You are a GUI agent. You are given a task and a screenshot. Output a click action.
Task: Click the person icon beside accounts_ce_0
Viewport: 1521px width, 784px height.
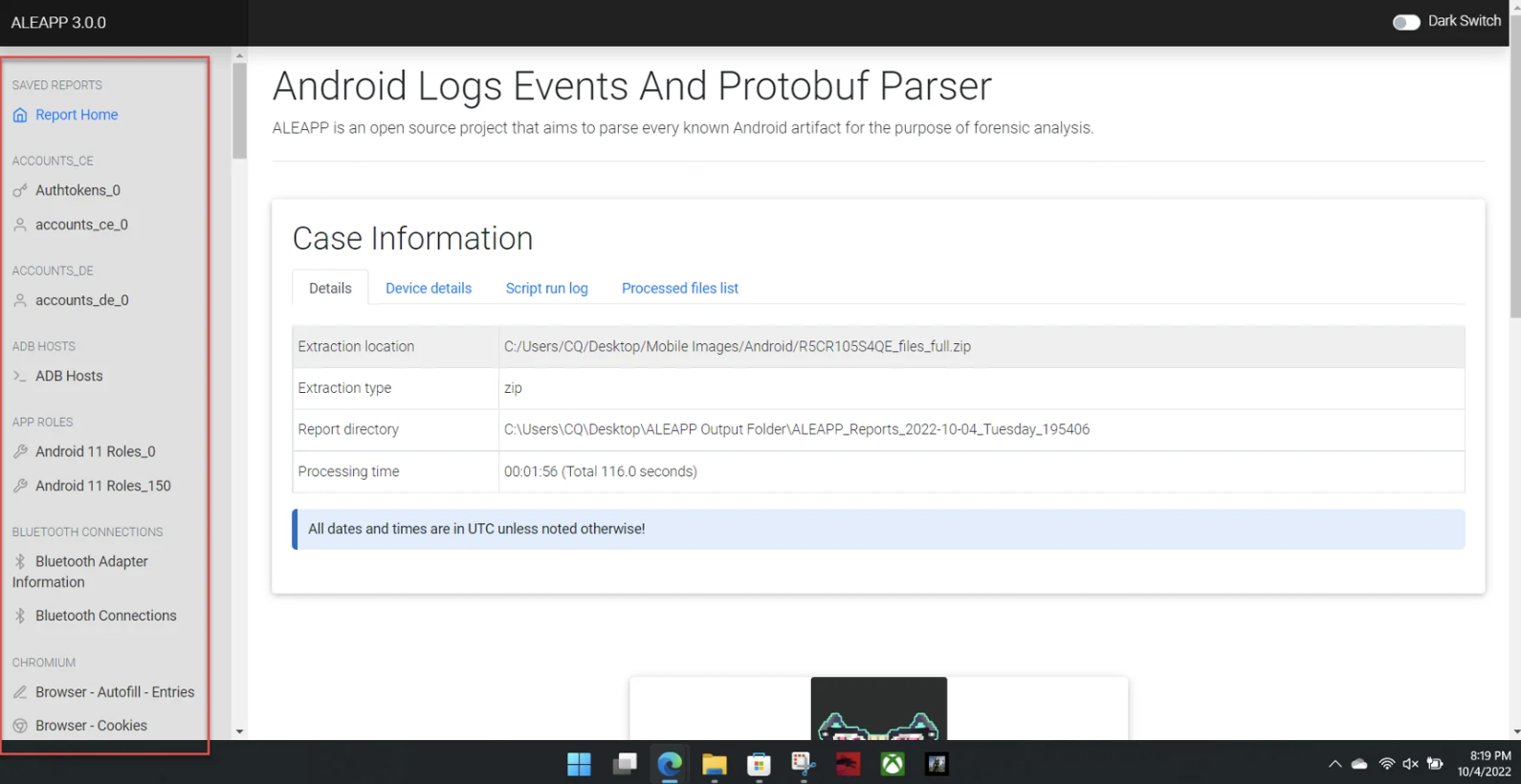[x=20, y=225]
